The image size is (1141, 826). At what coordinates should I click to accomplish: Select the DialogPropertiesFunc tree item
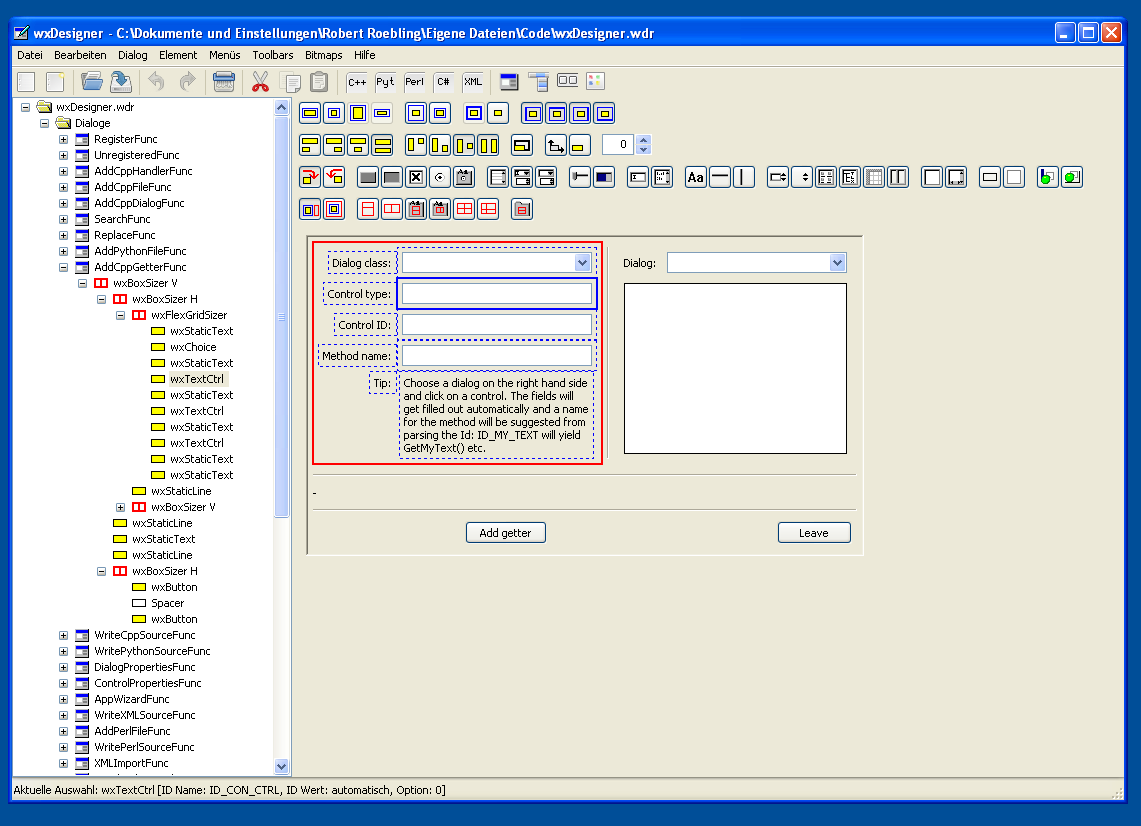145,667
